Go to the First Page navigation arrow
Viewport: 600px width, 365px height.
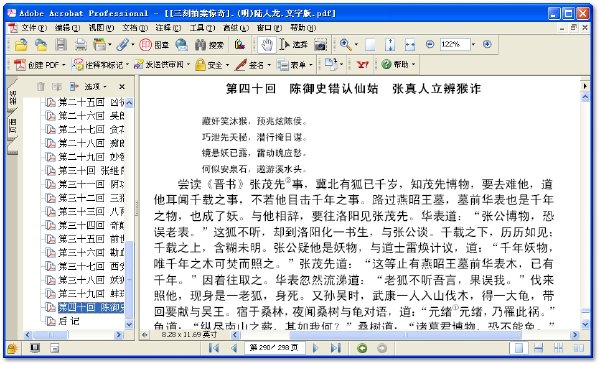pos(214,348)
